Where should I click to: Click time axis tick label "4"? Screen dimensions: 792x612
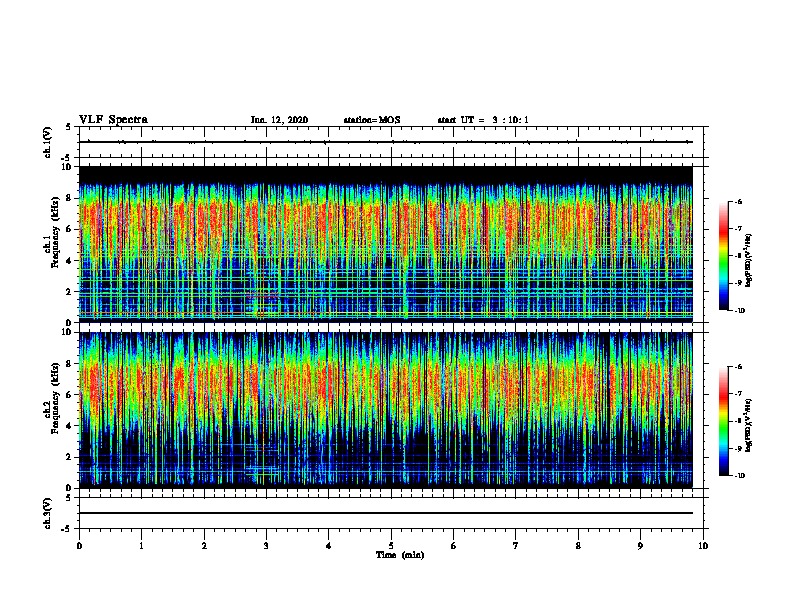point(329,546)
